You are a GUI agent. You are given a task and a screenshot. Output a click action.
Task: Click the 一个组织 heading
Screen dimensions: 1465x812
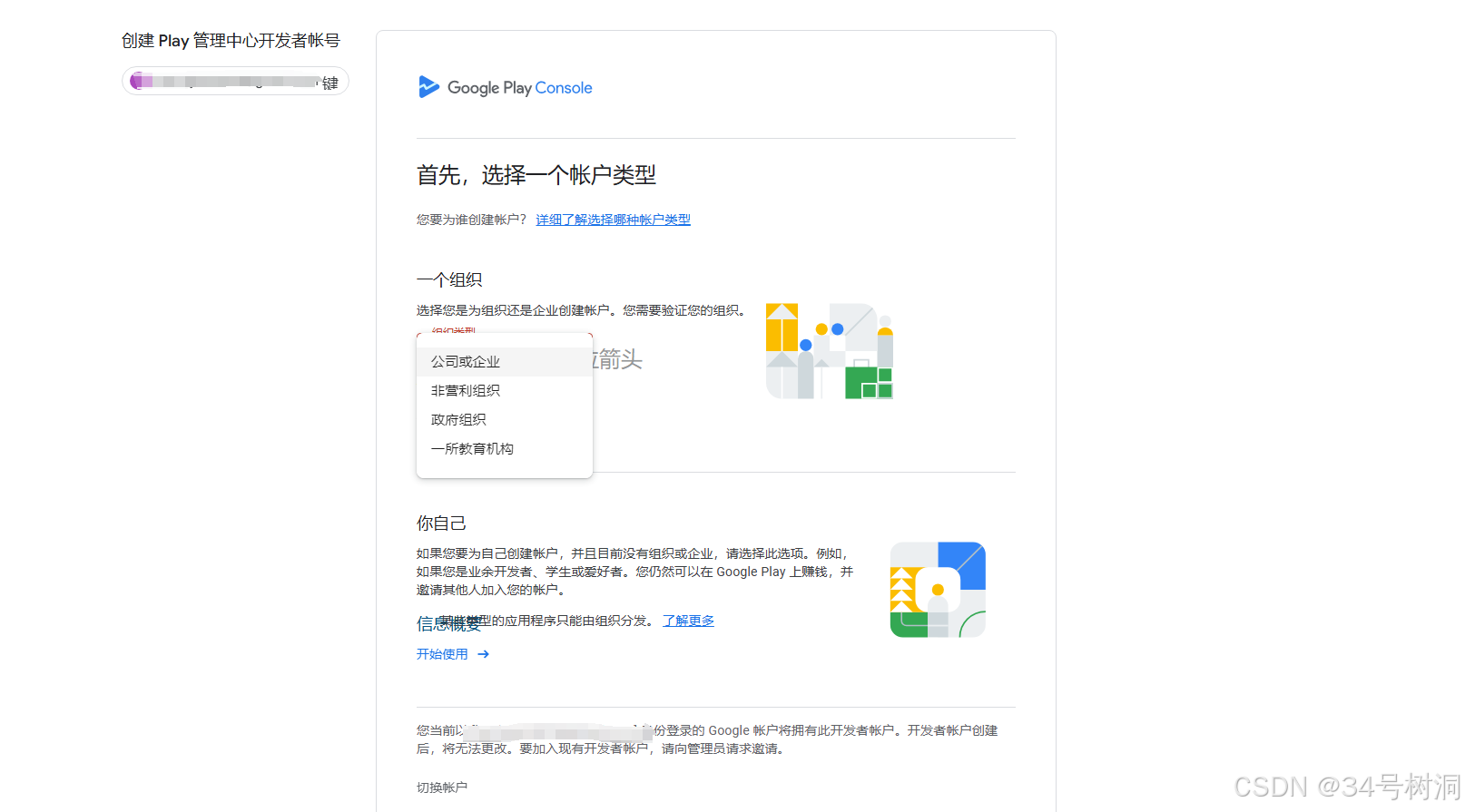[x=449, y=279]
